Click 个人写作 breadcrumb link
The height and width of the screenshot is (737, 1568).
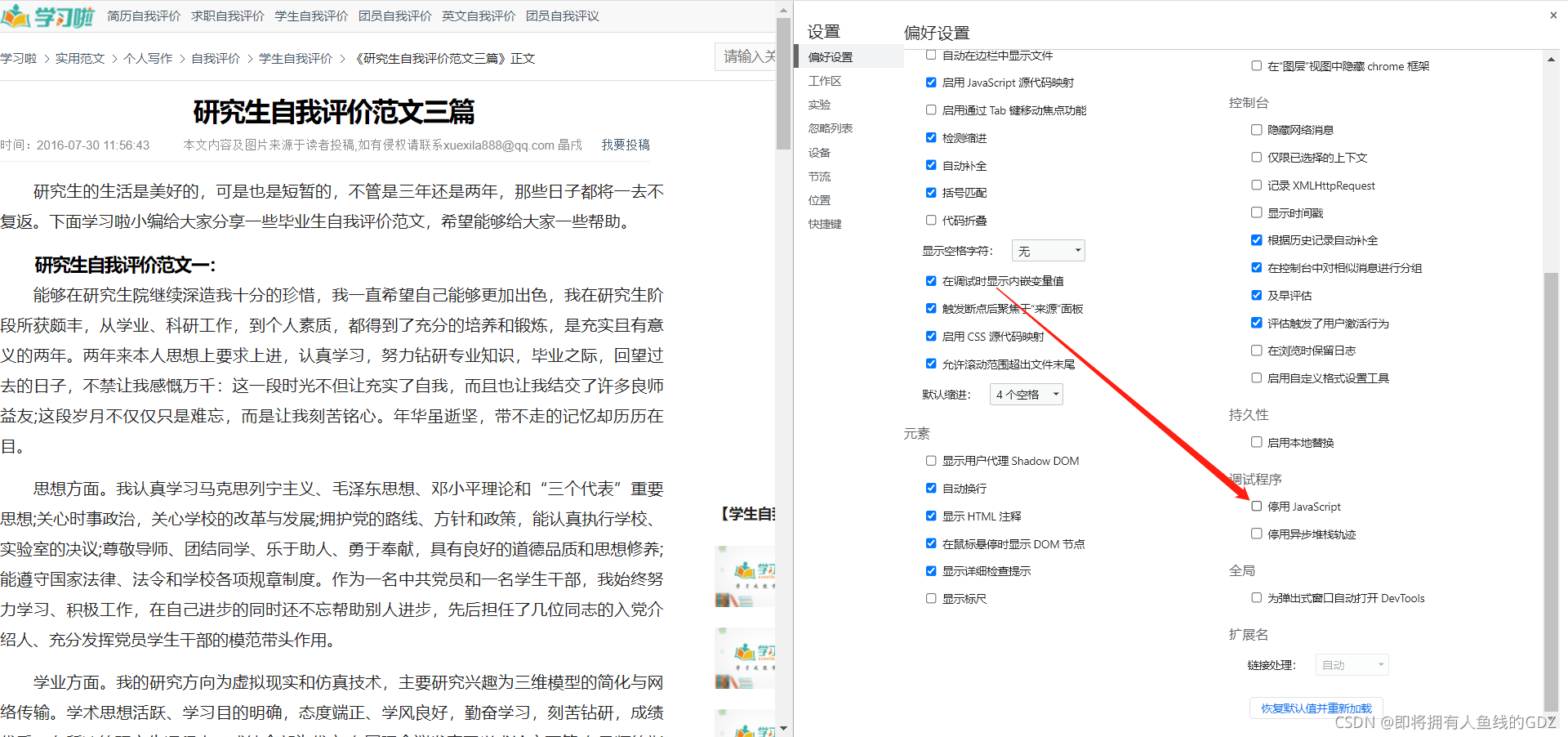tap(148, 59)
